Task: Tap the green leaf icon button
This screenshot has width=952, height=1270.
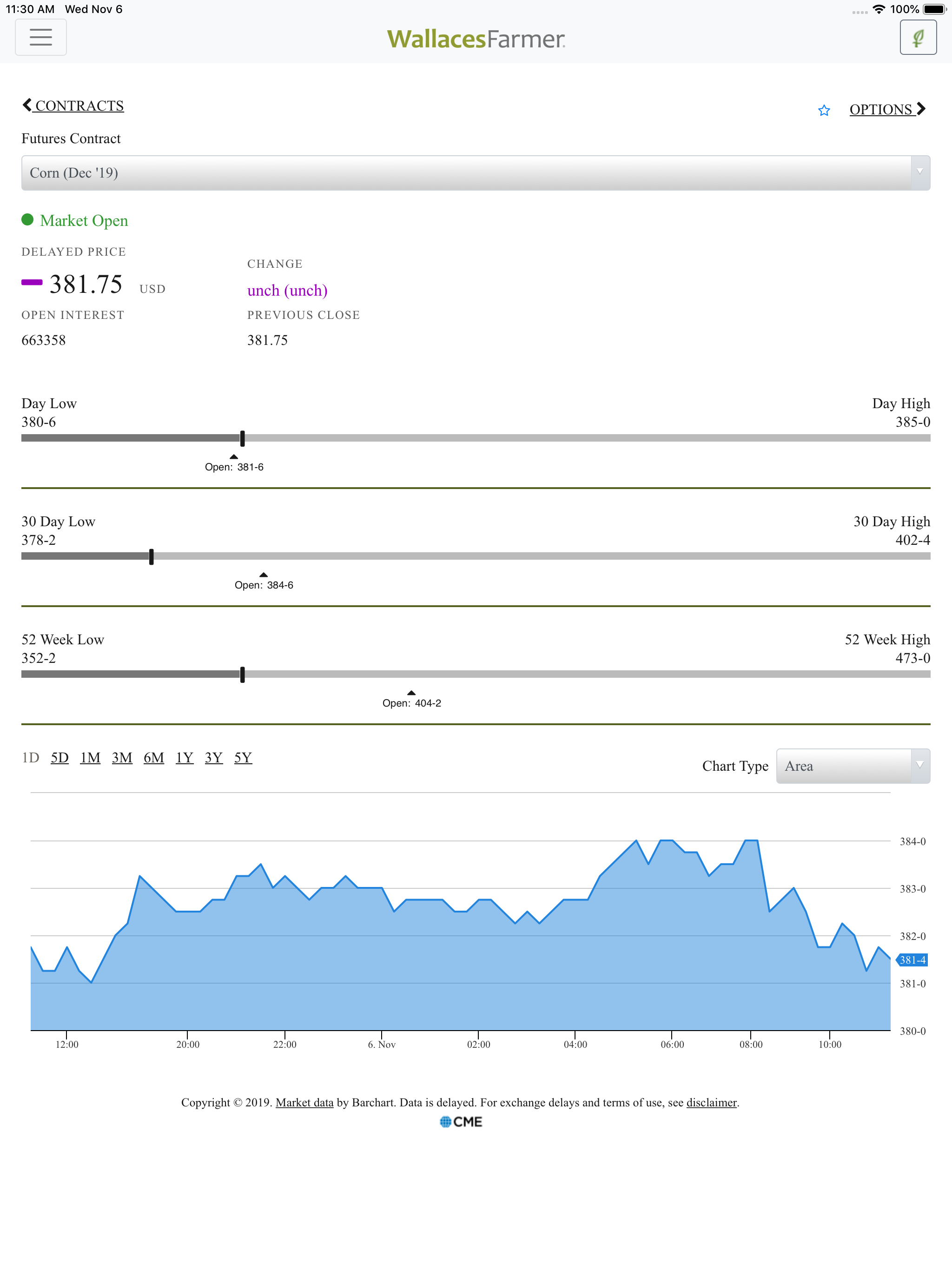Action: pos(918,37)
